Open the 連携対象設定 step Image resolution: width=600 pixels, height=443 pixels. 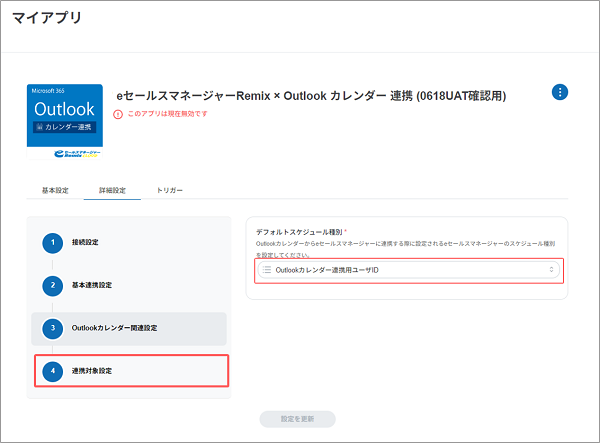92,371
